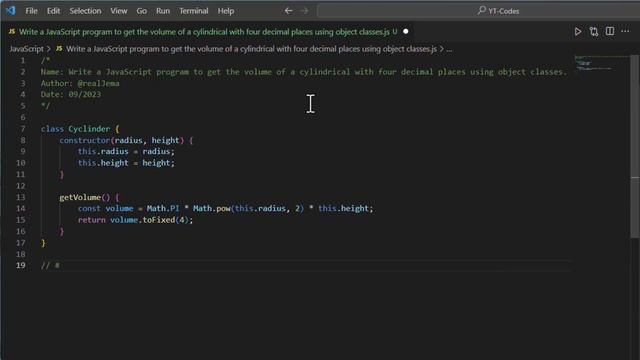Viewport: 640px width, 360px height.
Task: Click 'Math.pow' on line 14
Action: 212,209
